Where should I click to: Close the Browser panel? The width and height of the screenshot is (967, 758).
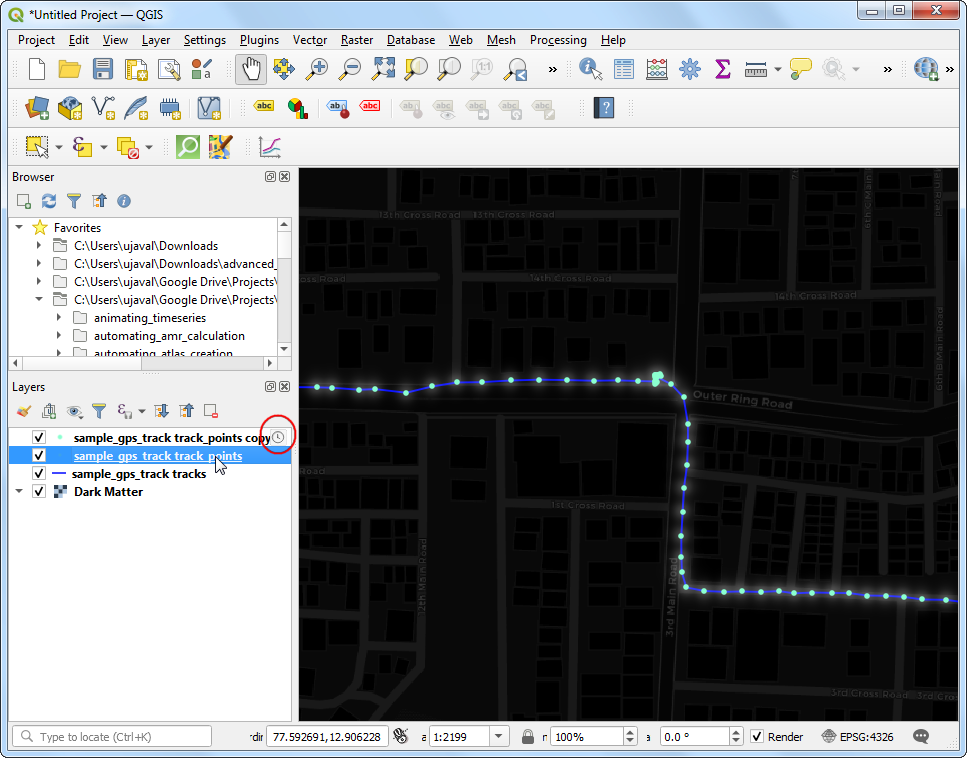[284, 176]
